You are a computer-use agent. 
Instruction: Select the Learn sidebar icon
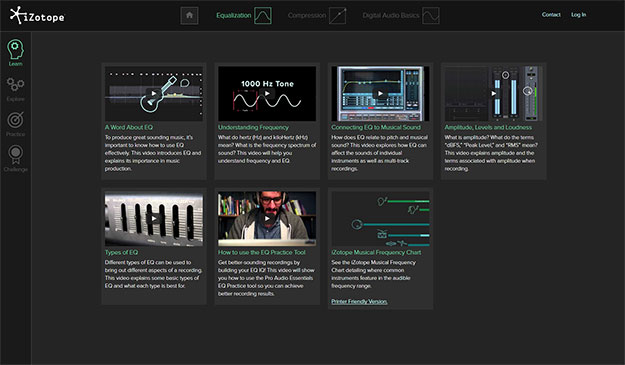pos(15,49)
